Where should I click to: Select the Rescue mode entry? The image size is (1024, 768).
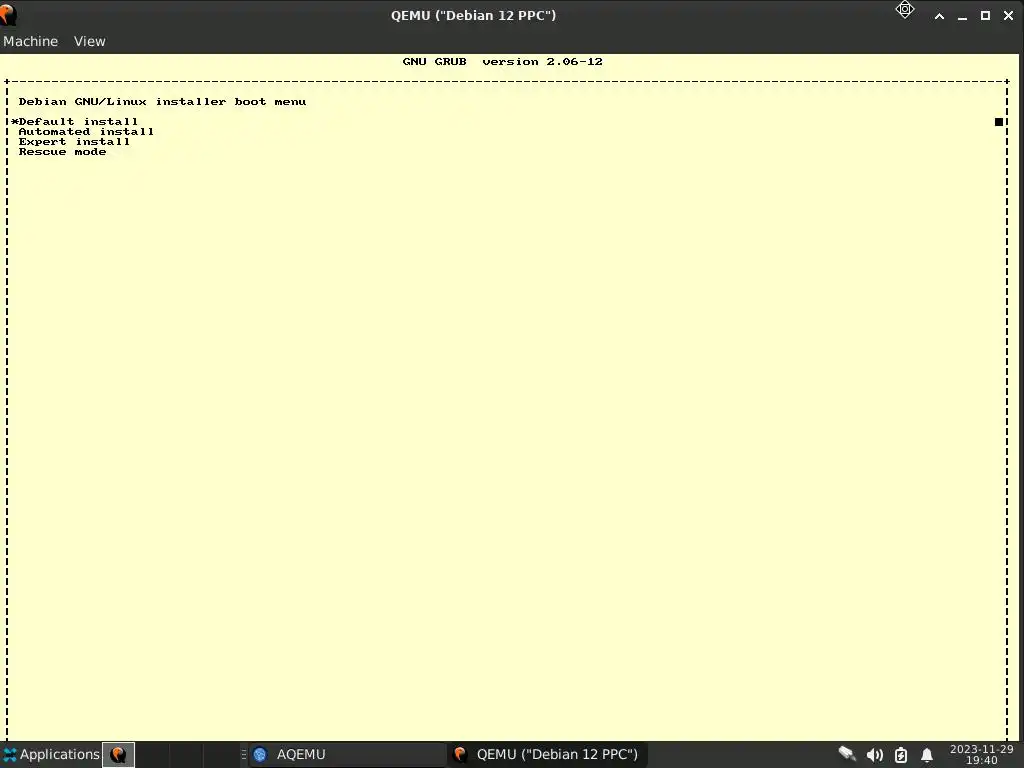point(62,152)
